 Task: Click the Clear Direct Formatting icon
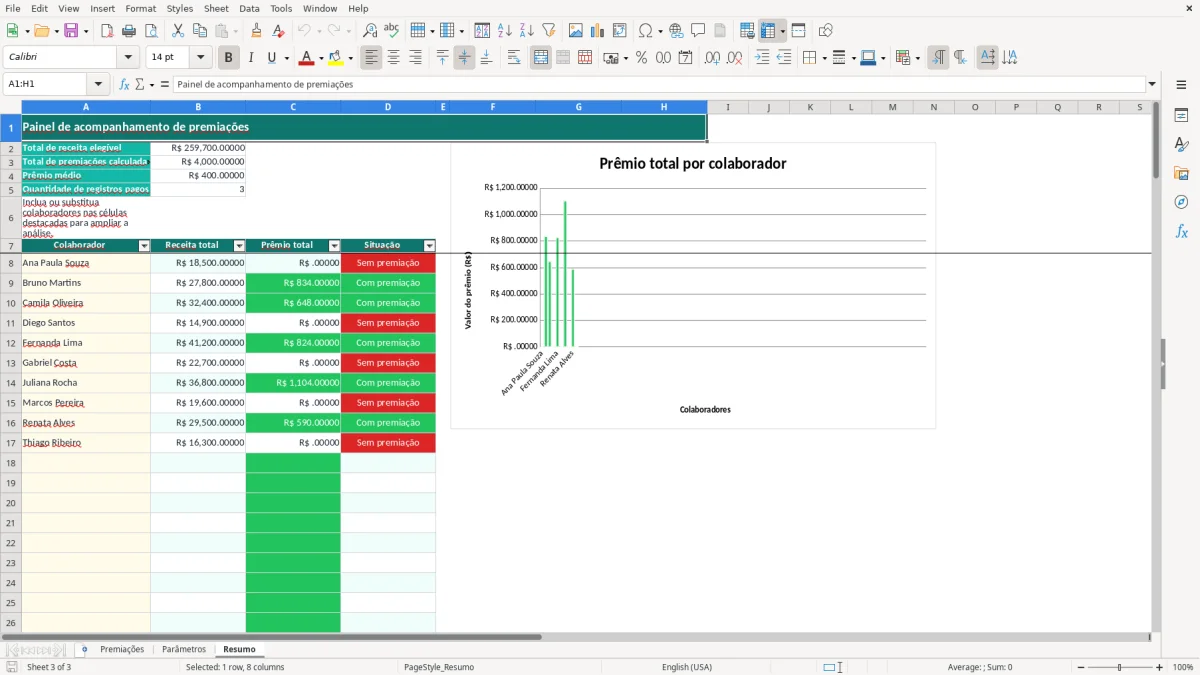278,31
